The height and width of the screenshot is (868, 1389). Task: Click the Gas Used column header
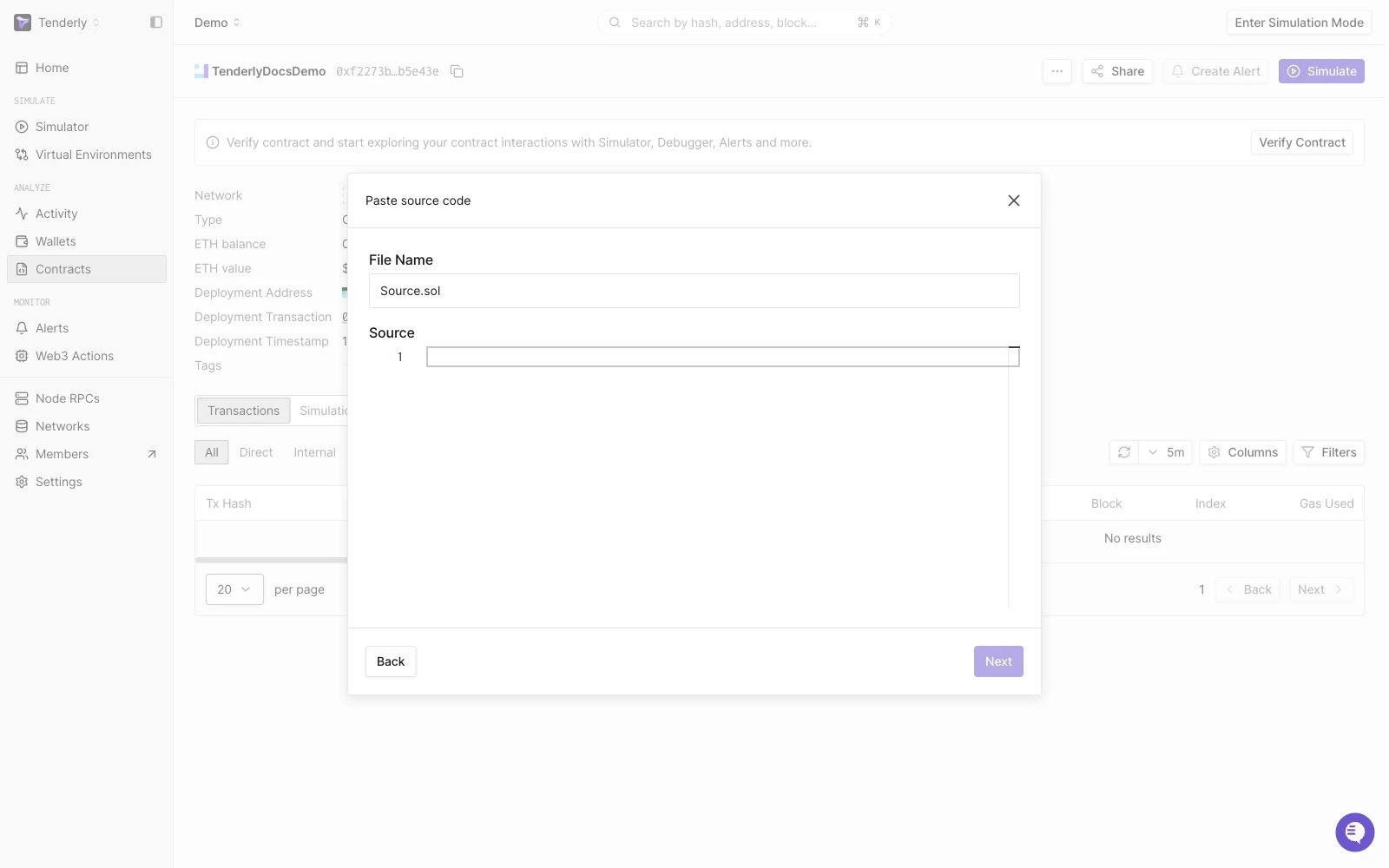coord(1326,503)
